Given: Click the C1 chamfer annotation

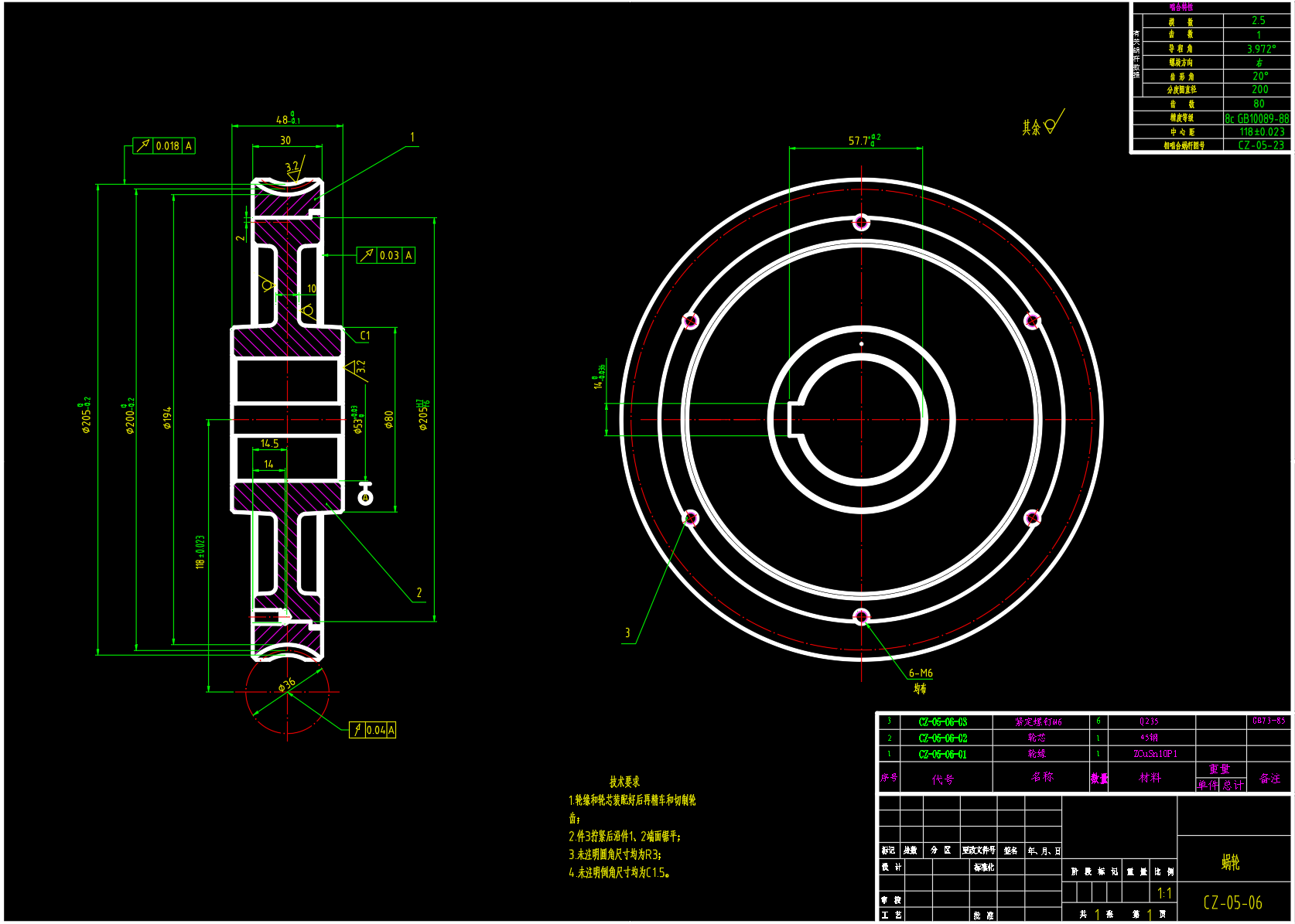Looking at the screenshot, I should [365, 336].
